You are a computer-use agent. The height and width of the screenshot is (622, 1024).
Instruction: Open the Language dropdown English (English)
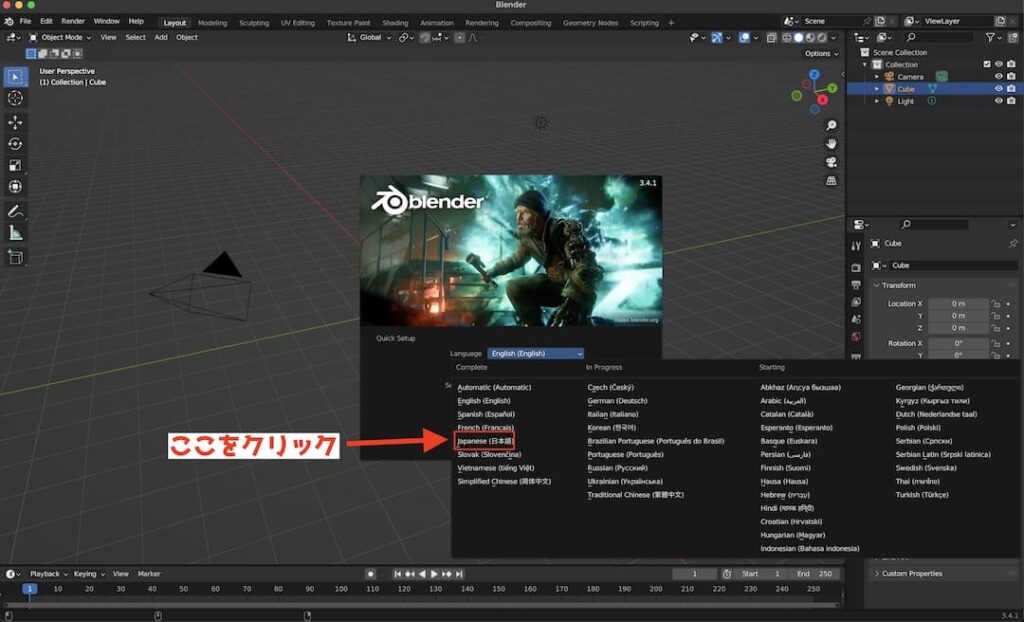536,353
